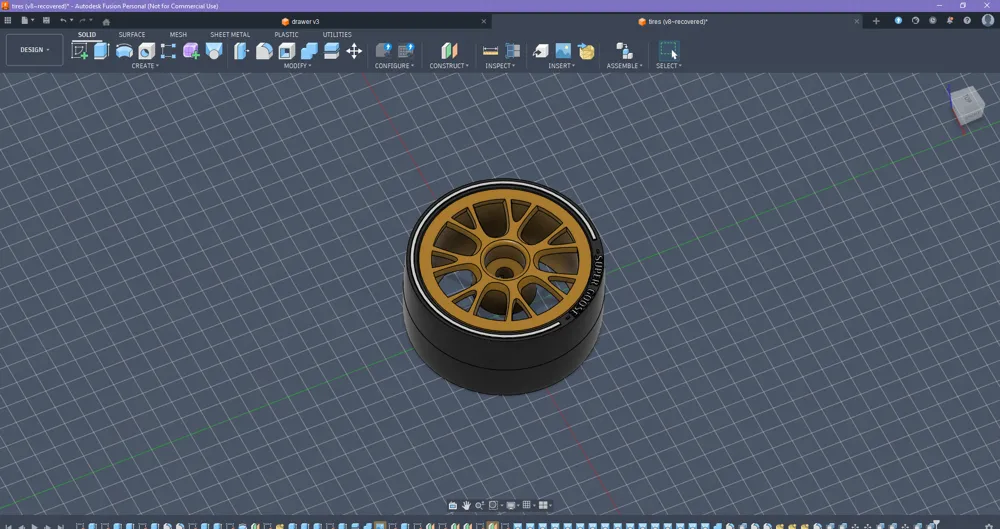Activate the Pan hand tool
Screen dimensions: 1000x529
tap(466, 505)
